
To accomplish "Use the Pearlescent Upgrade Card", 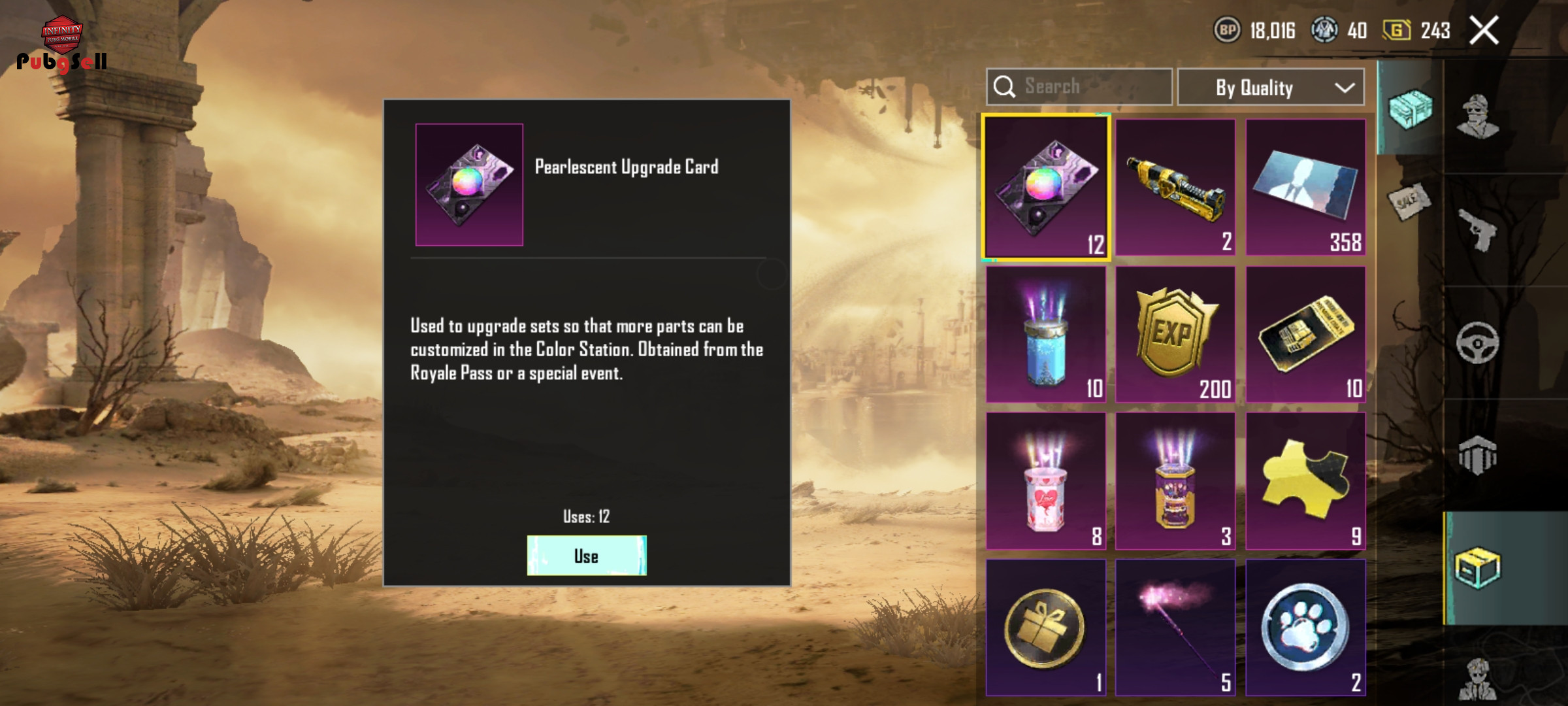I will pos(587,556).
